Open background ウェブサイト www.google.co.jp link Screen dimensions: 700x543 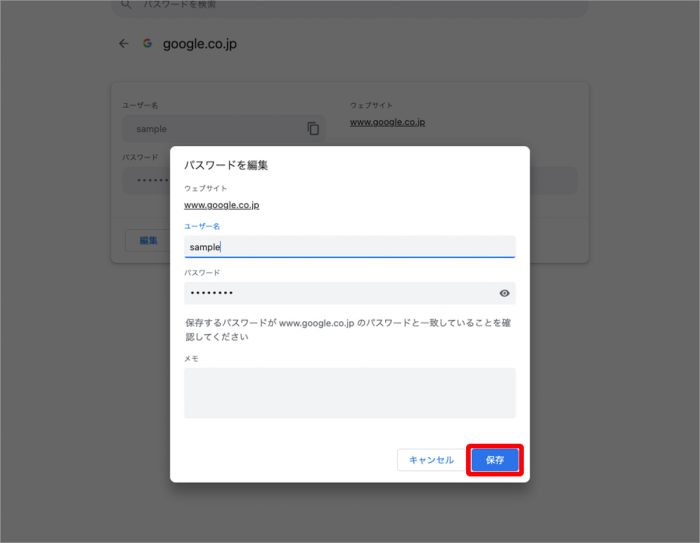(x=387, y=122)
